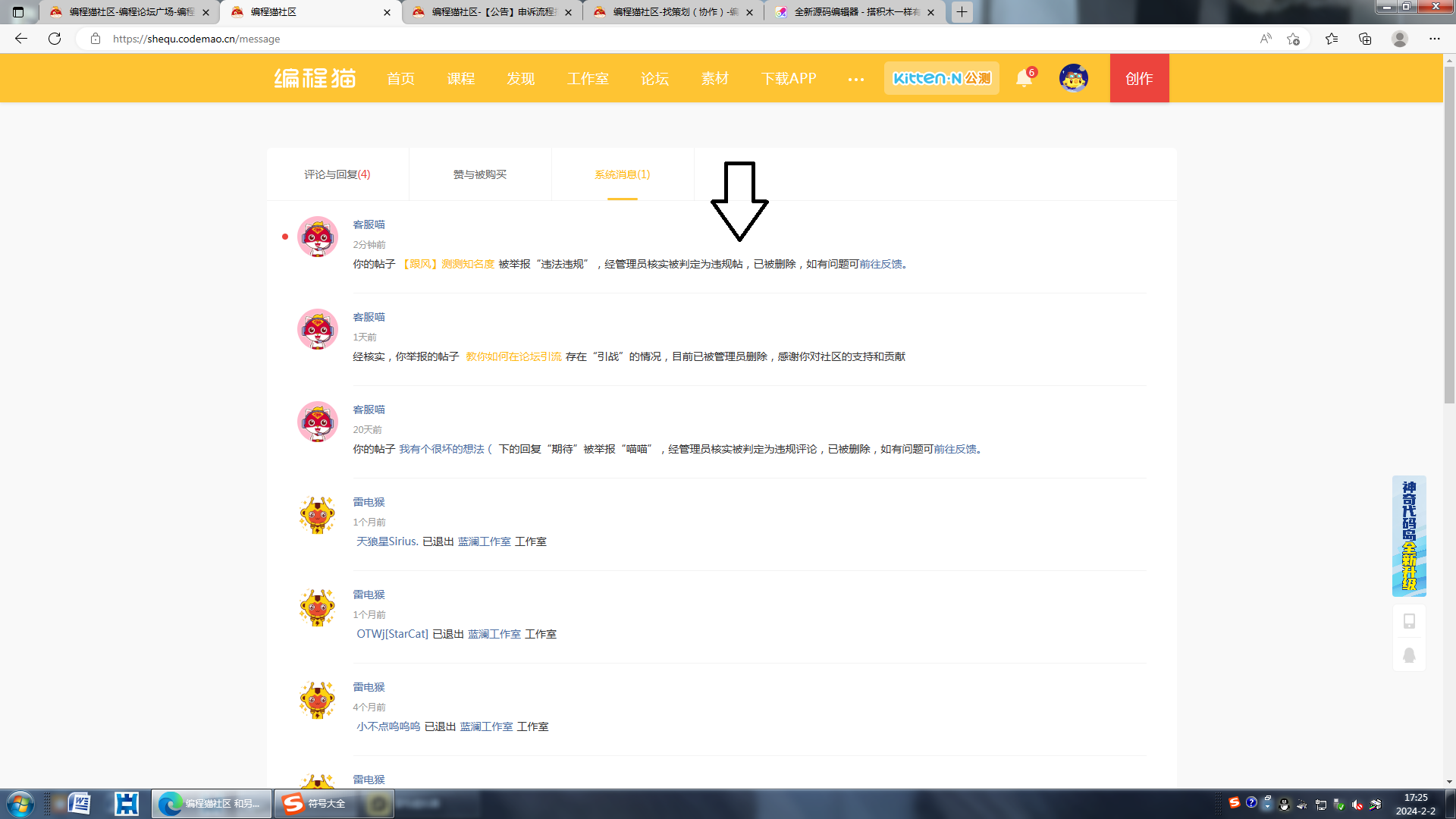1456x819 pixels.
Task: Select 系统消息(1) tab
Action: [623, 174]
